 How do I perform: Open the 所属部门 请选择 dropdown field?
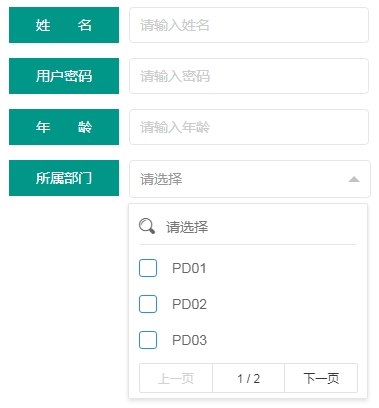click(x=250, y=179)
